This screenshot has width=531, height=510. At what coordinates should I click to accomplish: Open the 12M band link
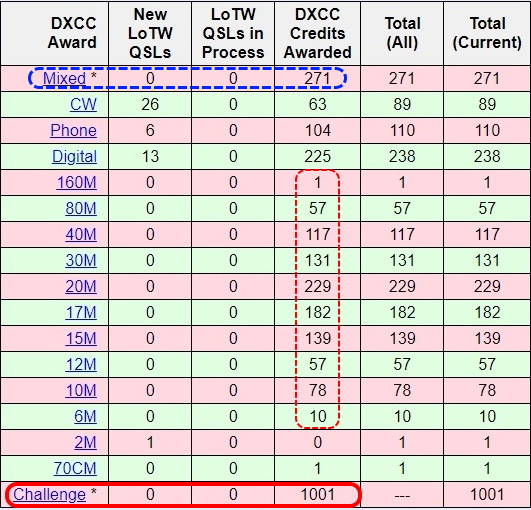(81, 364)
